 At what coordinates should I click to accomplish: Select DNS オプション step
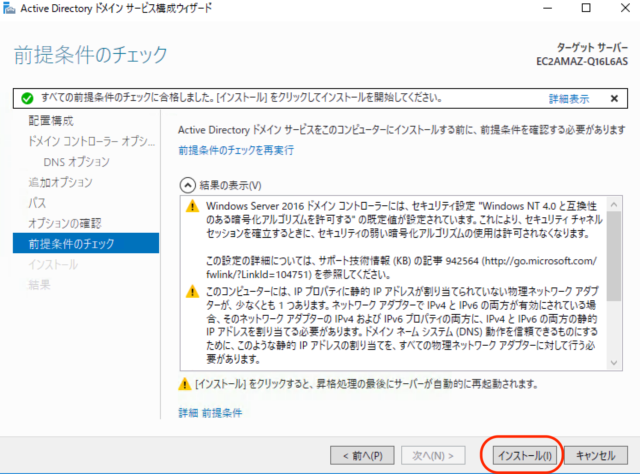pyautogui.click(x=76, y=162)
